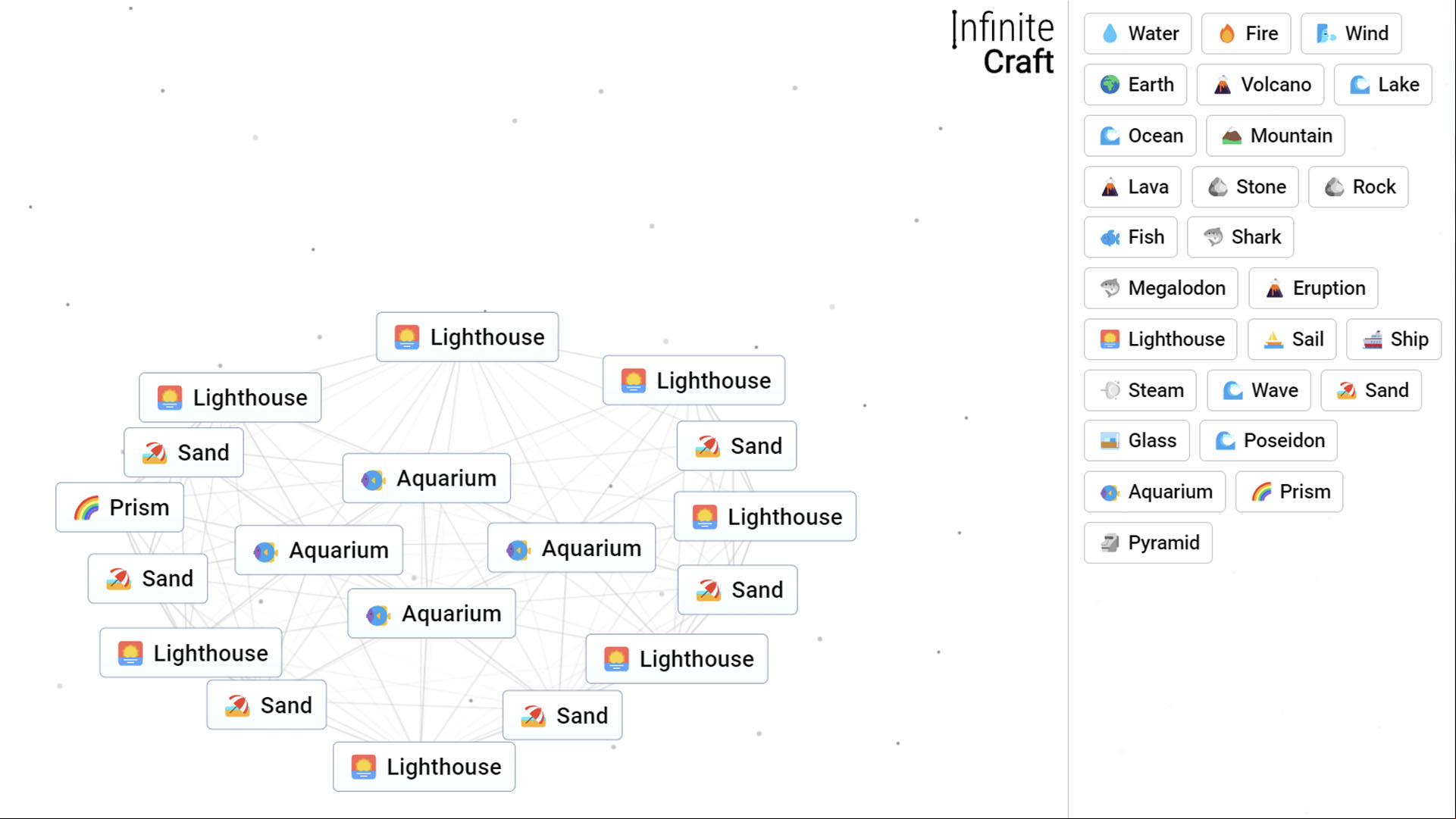Image resolution: width=1456 pixels, height=819 pixels.
Task: Choose the Mountain element in sidebar
Action: [x=1276, y=136]
